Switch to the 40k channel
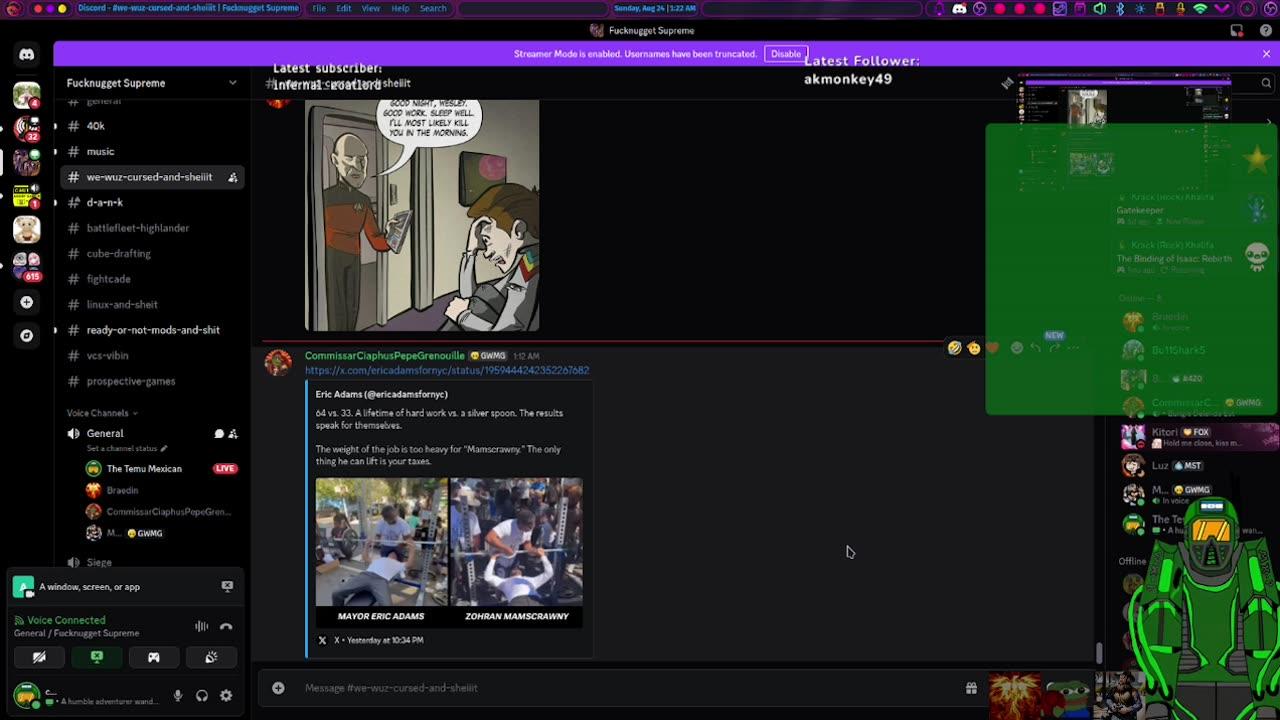The height and width of the screenshot is (720, 1280). 151,126
